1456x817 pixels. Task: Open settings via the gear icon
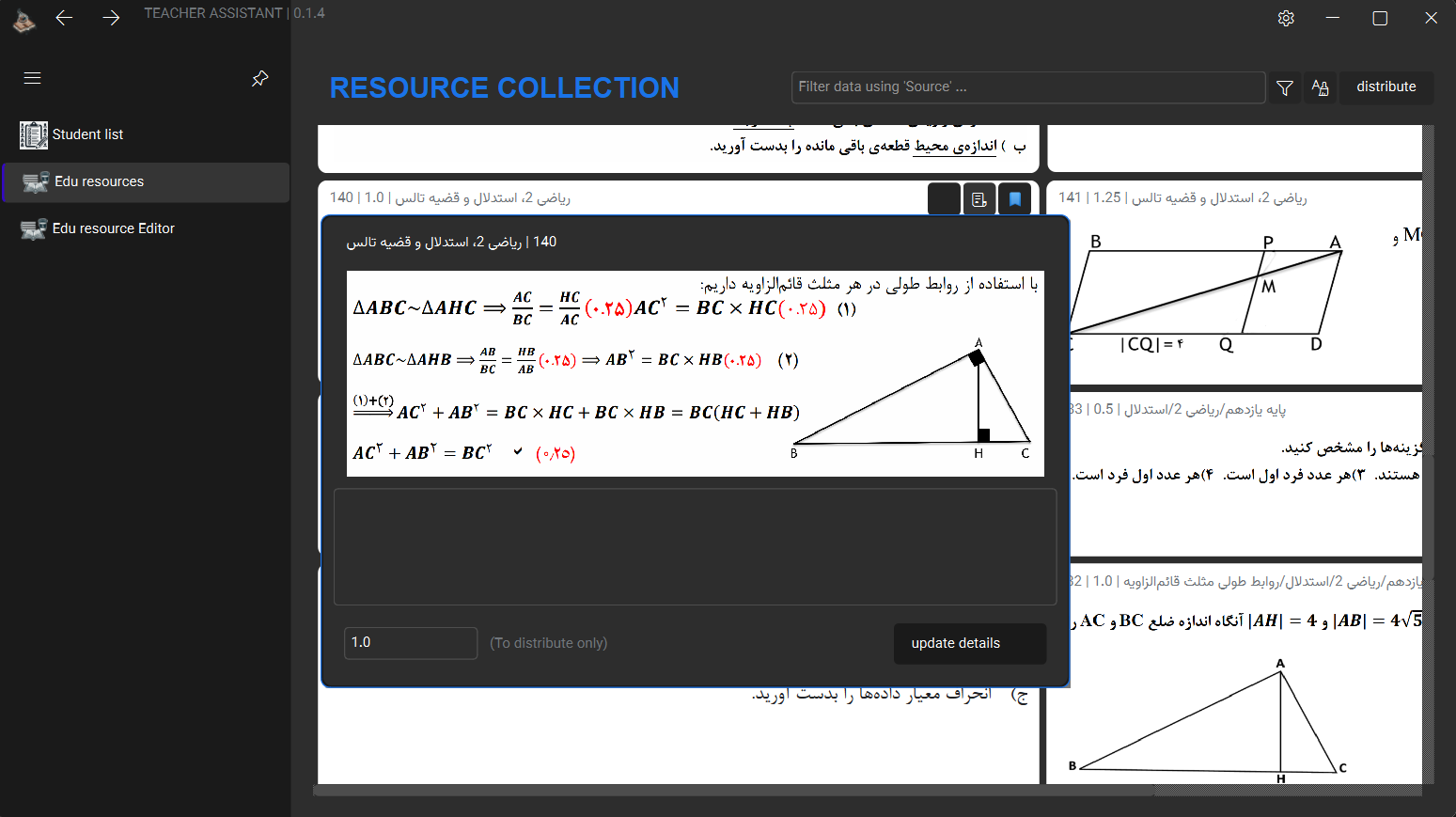click(1286, 18)
